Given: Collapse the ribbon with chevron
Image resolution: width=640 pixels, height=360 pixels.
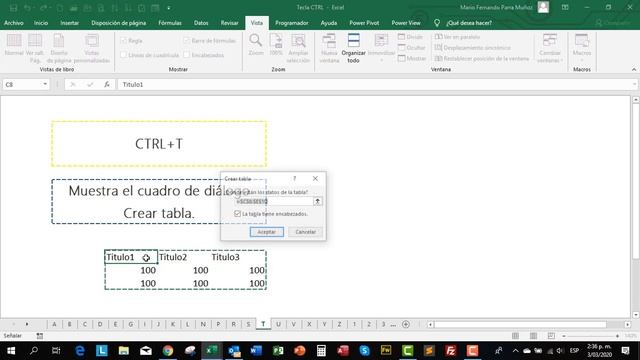Looking at the screenshot, I should (634, 69).
